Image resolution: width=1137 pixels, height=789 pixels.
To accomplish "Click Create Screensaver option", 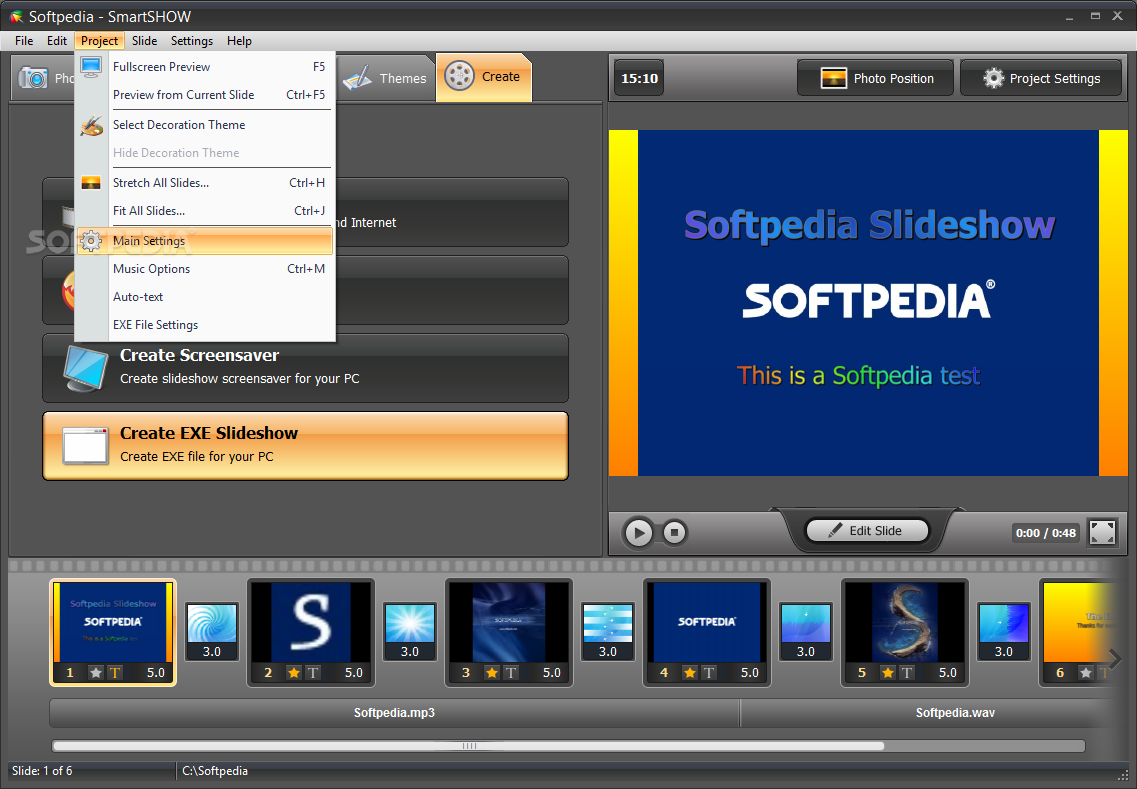I will 305,368.
